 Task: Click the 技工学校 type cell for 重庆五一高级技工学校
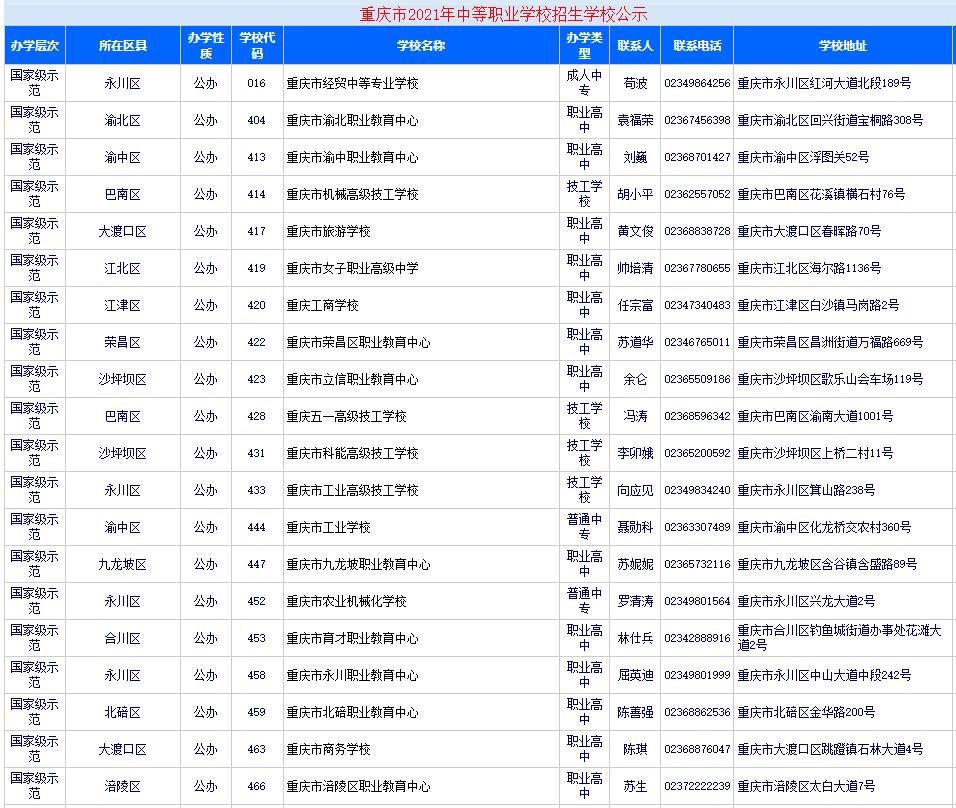584,410
